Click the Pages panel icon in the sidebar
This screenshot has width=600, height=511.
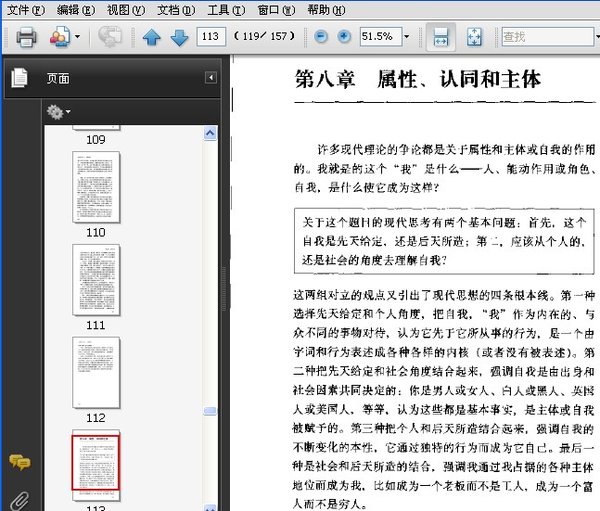(x=19, y=79)
